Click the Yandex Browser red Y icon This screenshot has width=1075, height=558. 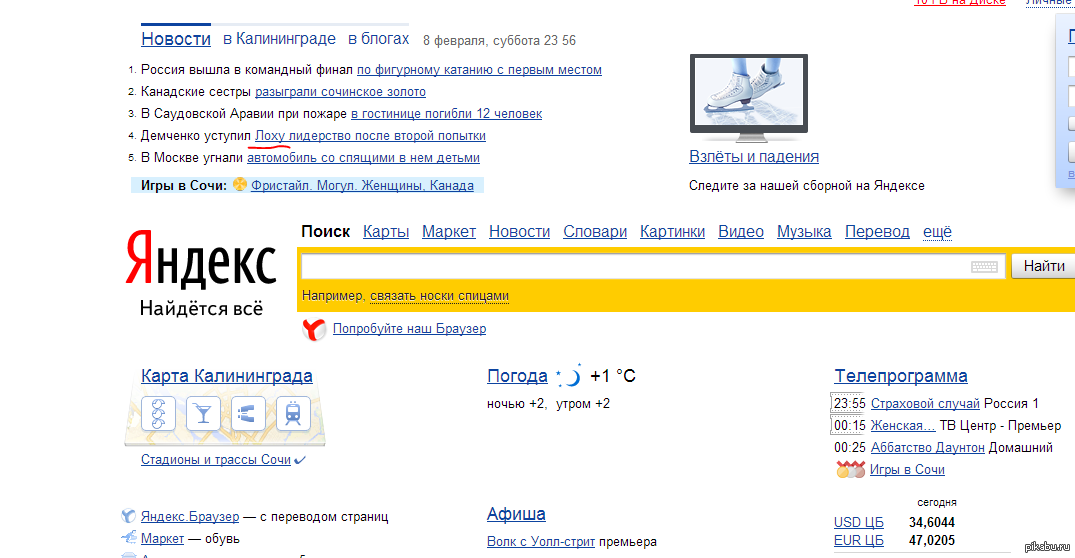pos(314,330)
